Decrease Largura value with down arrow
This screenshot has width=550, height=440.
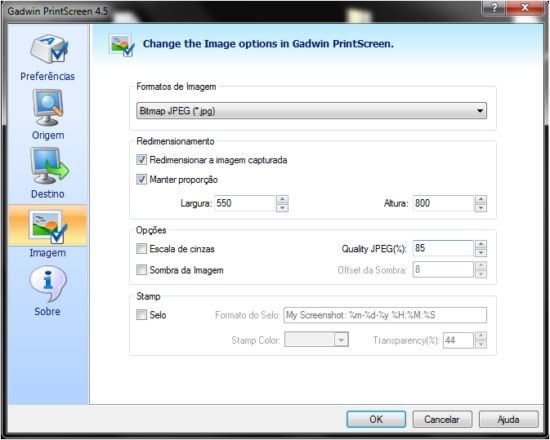282,208
